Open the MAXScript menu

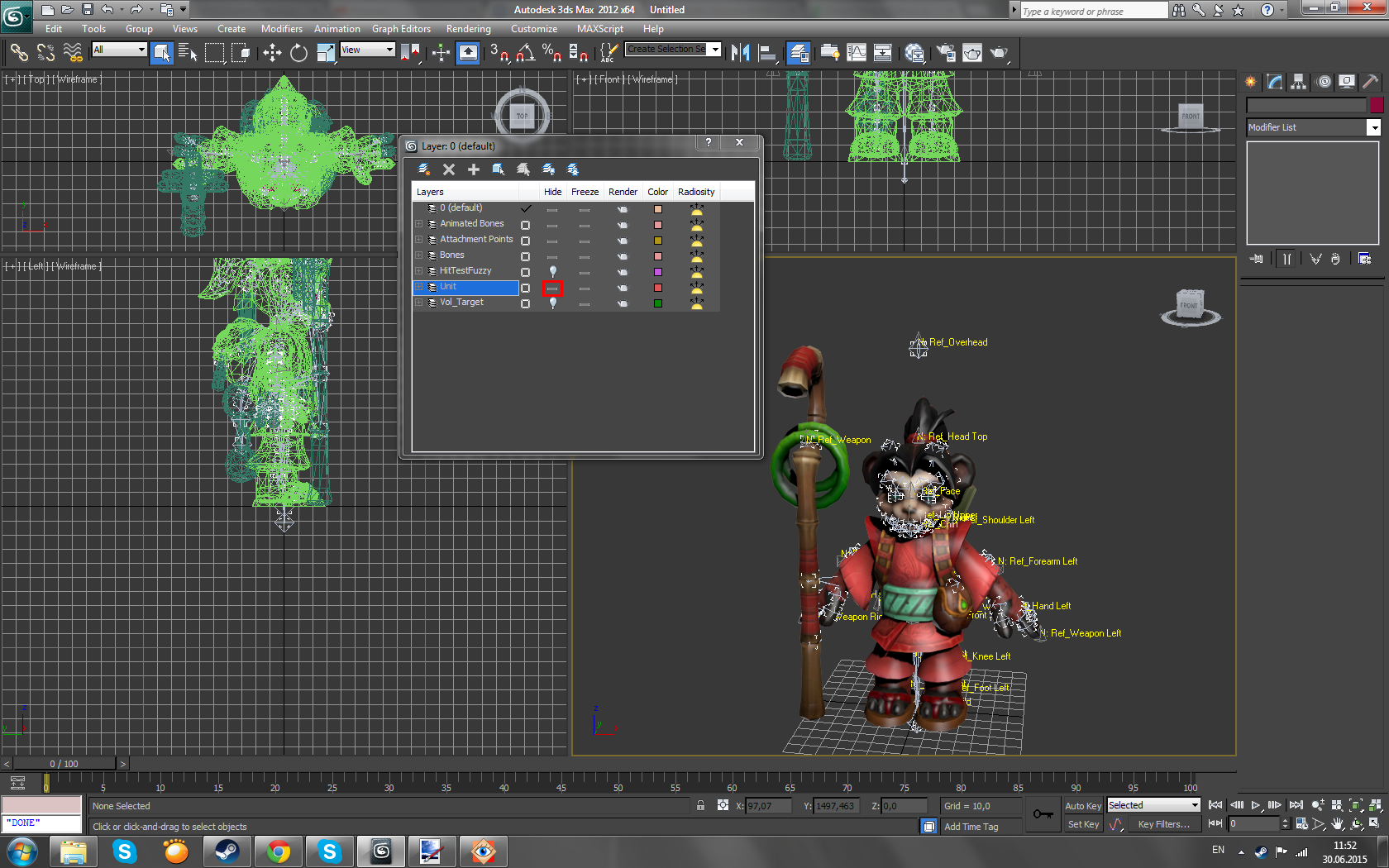[600, 29]
